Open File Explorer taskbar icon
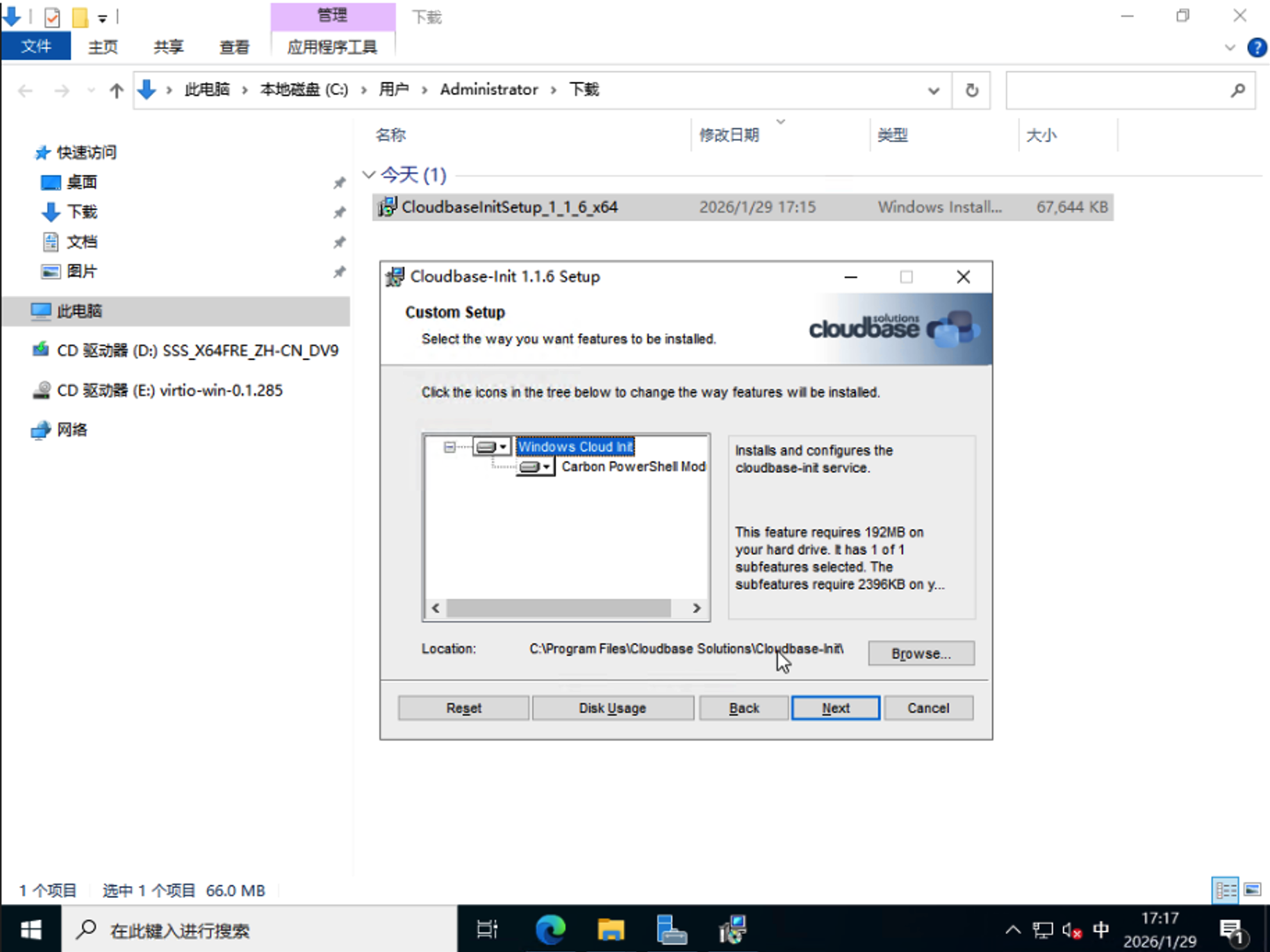Viewport: 1270px width, 952px height. 611,929
